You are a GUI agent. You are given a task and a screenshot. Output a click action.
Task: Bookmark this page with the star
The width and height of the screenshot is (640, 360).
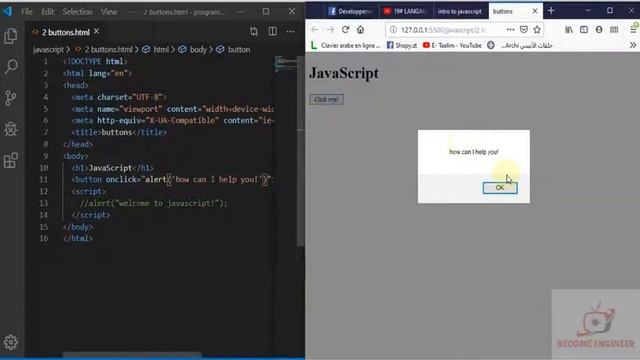coord(537,30)
